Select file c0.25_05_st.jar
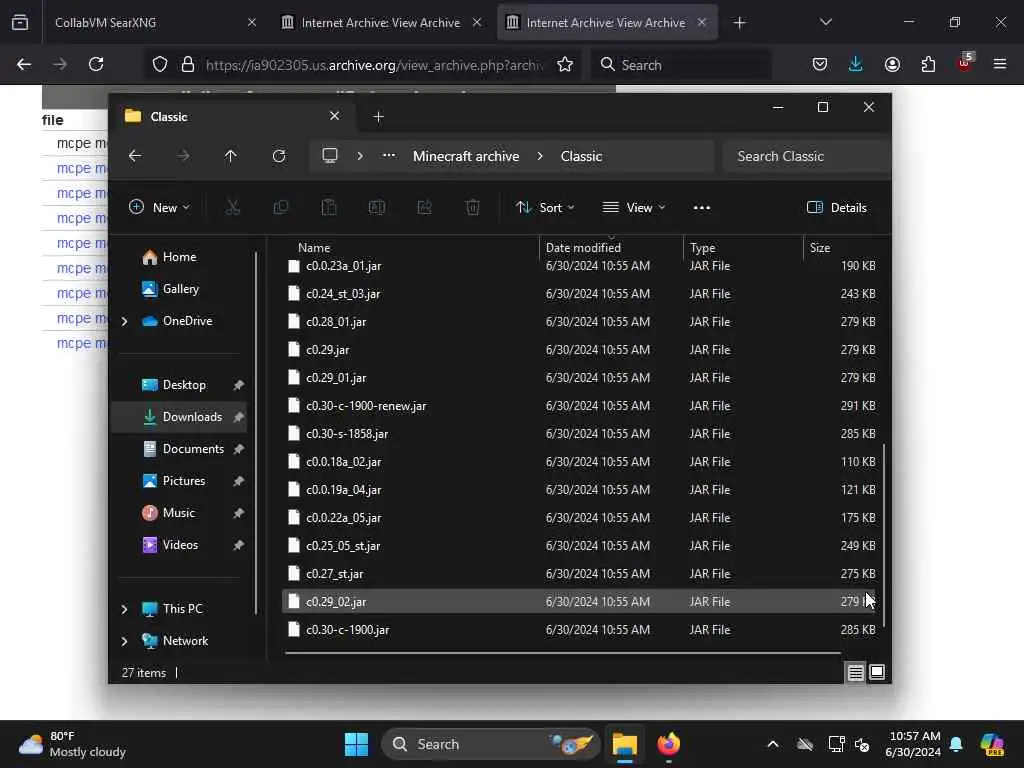The height and width of the screenshot is (768, 1024). [x=579, y=545]
